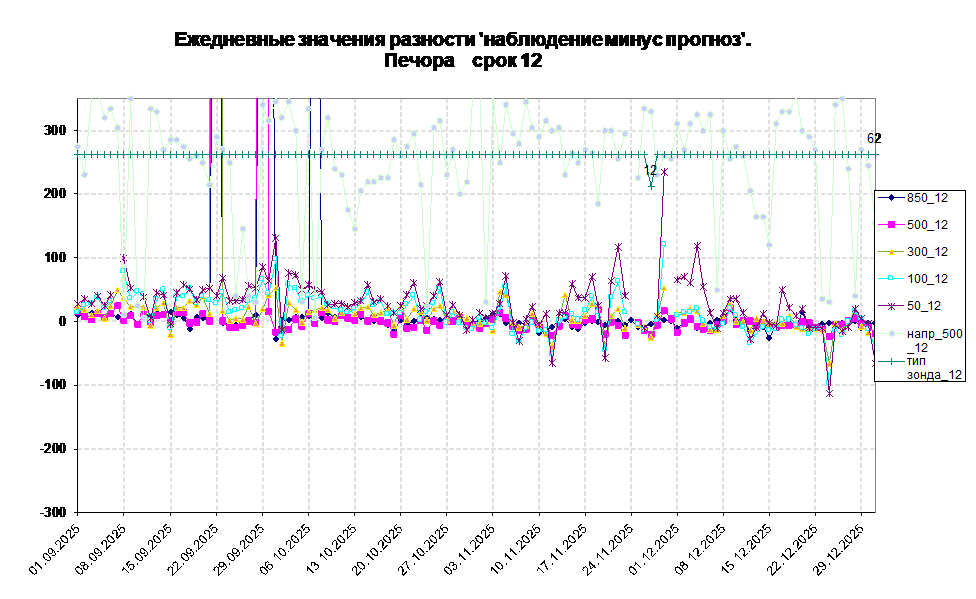Click the teal plus тип зонда_12 marker
The height and width of the screenshot is (599, 976).
890,360
